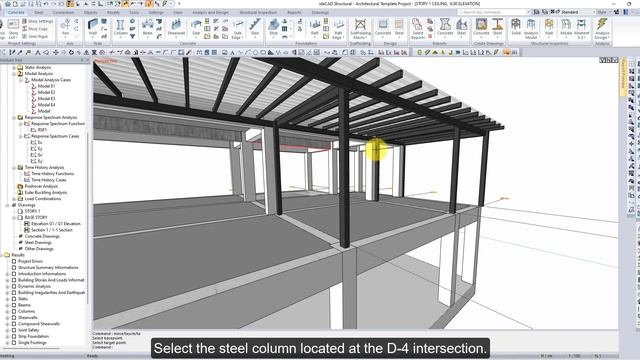Toggle Structure Summary Informations checkbox
640x360 pixels.
point(14,268)
